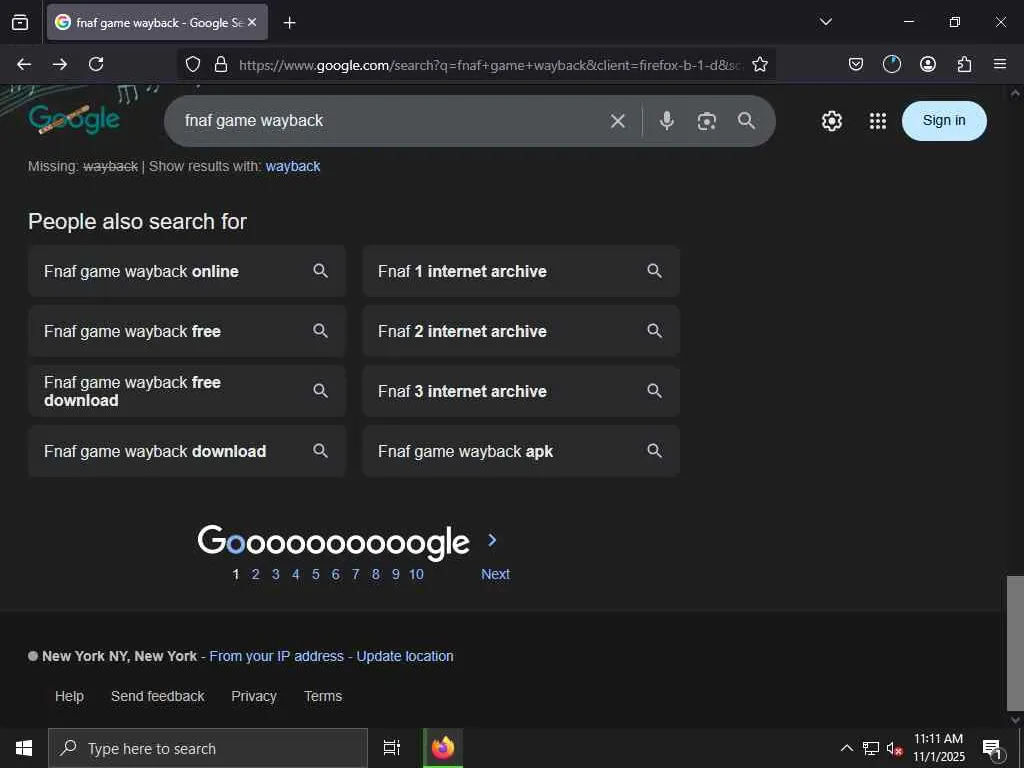The width and height of the screenshot is (1024, 768).
Task: Open Firefox account icon
Action: pyautogui.click(x=927, y=64)
